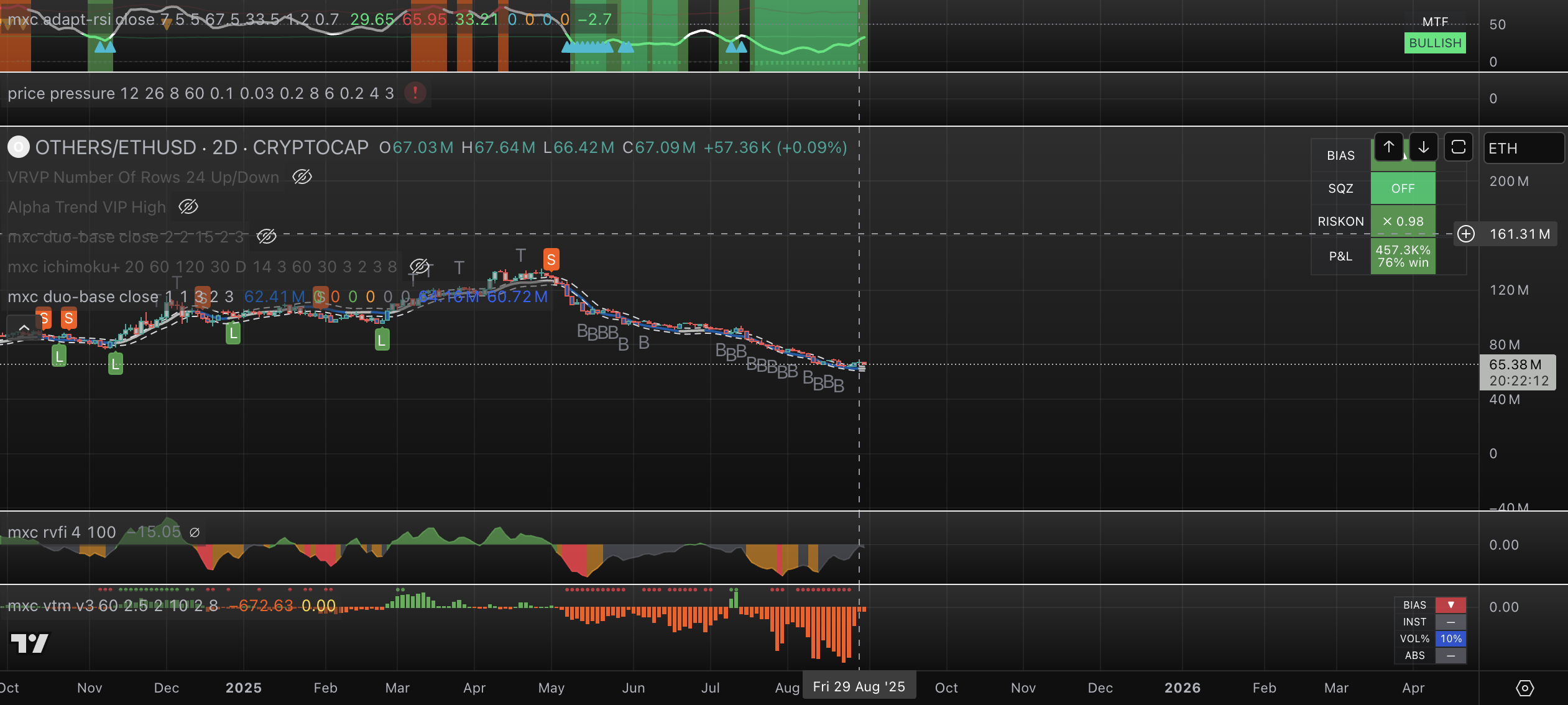Toggle visibility of VRVP indicator
Image resolution: width=1568 pixels, height=705 pixels.
[x=302, y=177]
